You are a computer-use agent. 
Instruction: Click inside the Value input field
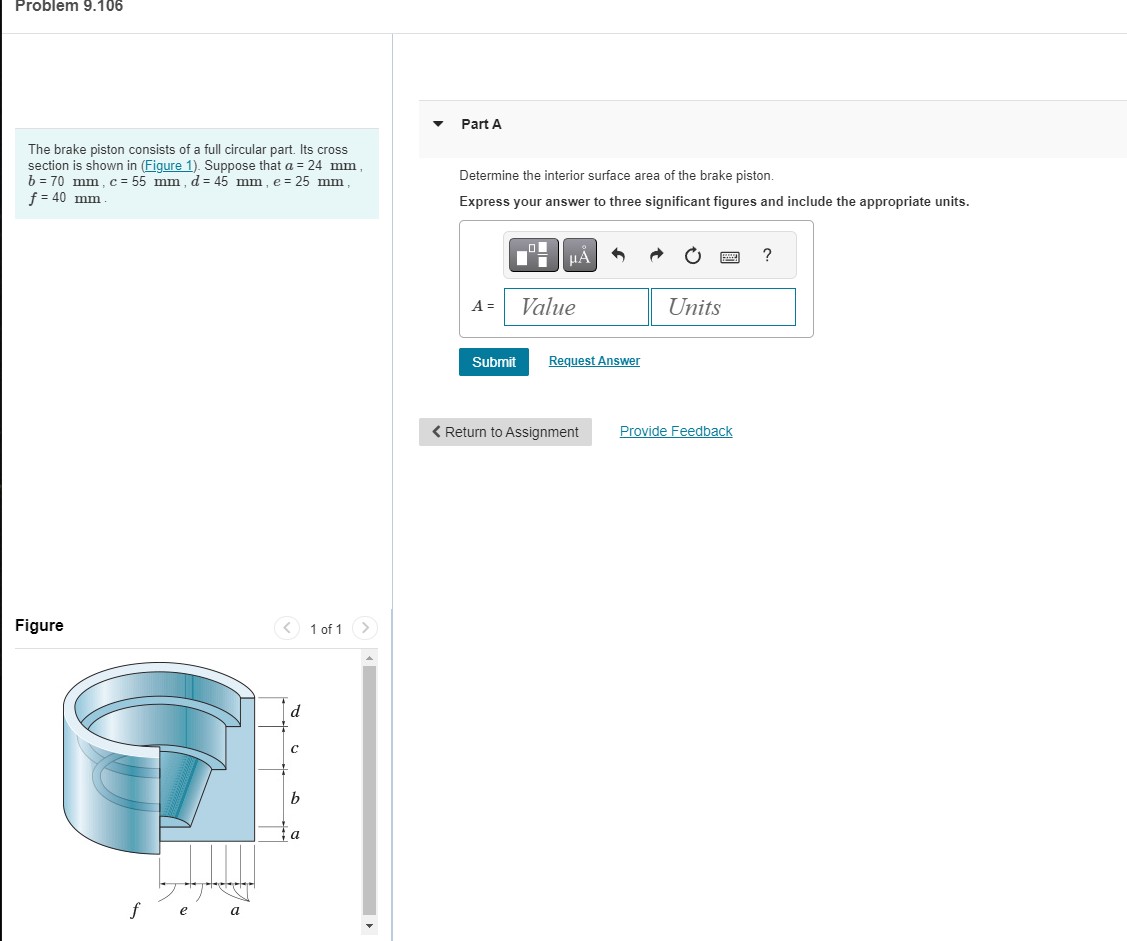pos(575,306)
